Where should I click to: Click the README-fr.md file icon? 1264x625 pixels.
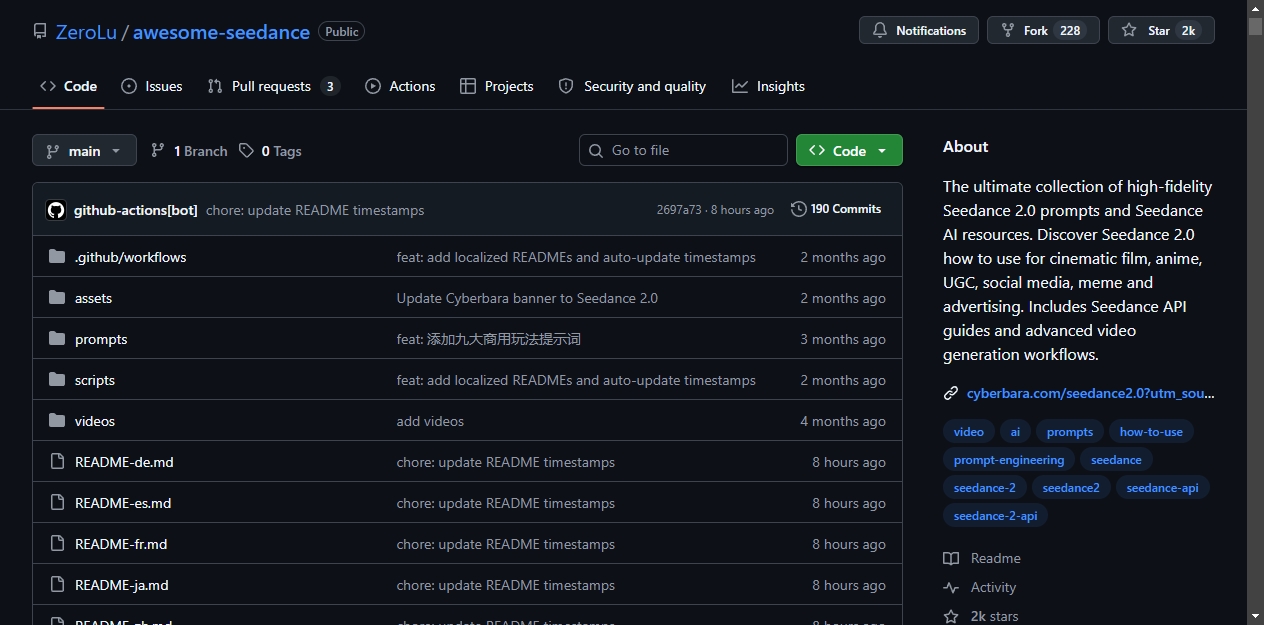[56, 544]
